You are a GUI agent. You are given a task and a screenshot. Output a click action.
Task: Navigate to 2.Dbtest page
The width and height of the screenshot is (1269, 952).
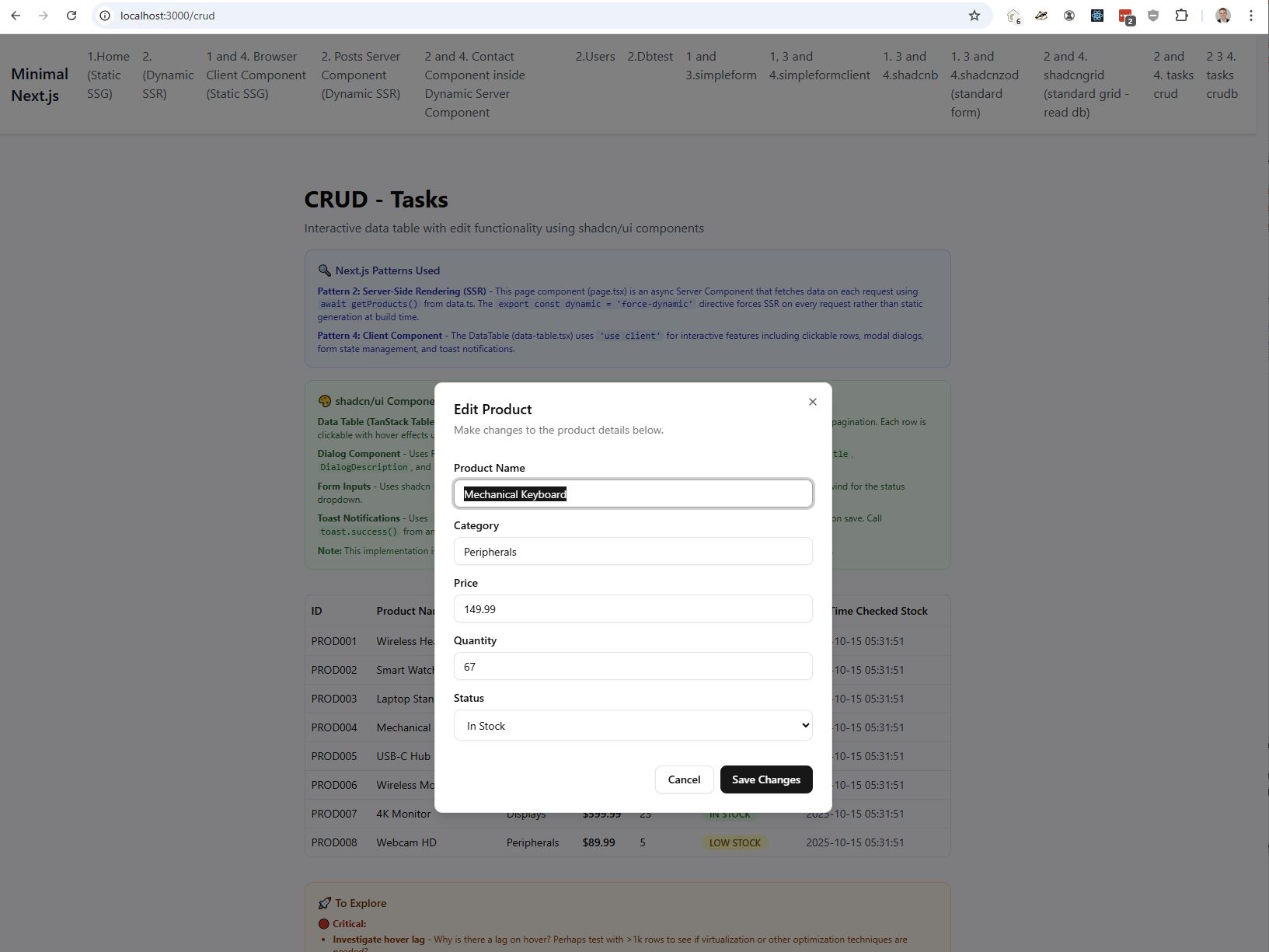pyautogui.click(x=650, y=57)
